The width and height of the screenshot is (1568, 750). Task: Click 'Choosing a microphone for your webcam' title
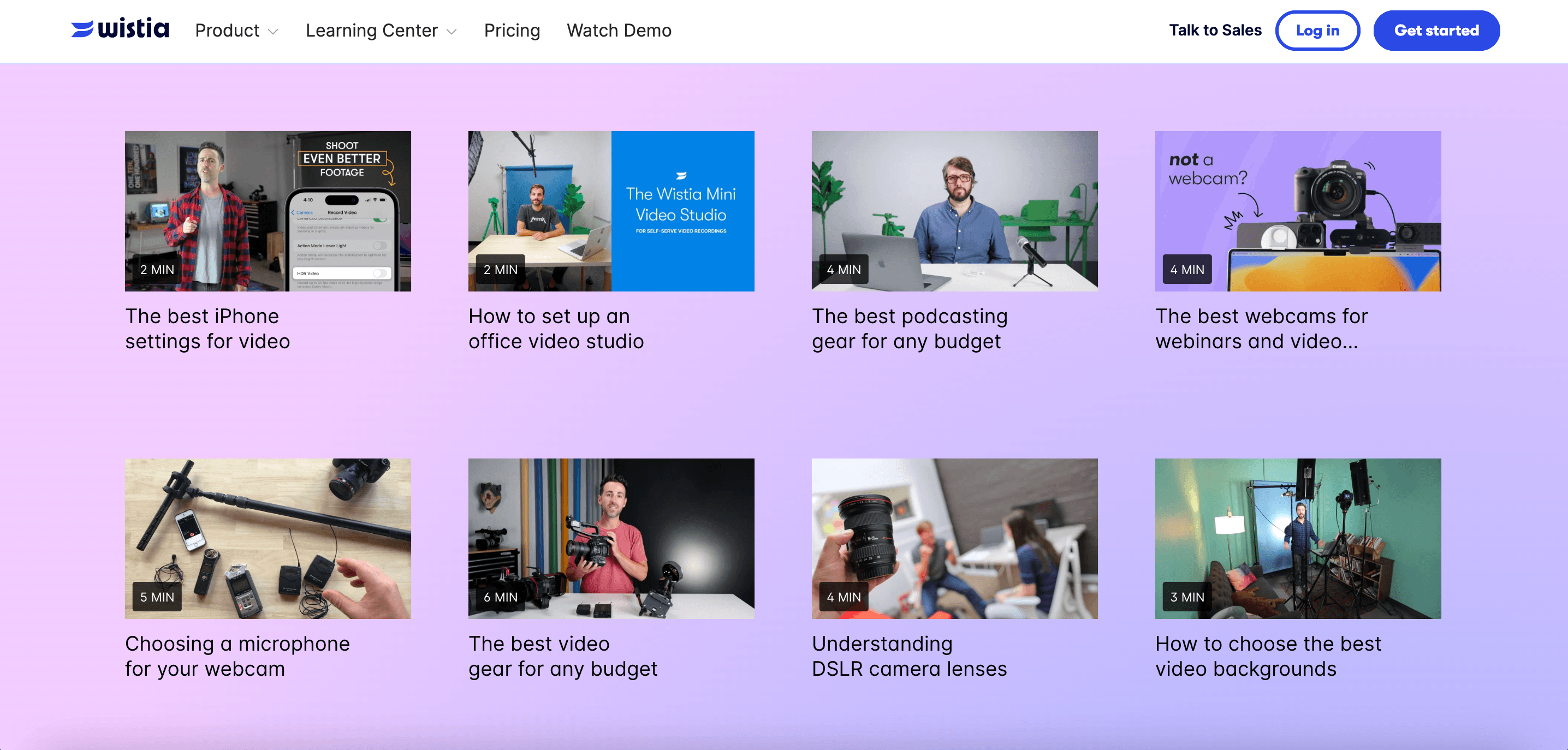tap(237, 656)
